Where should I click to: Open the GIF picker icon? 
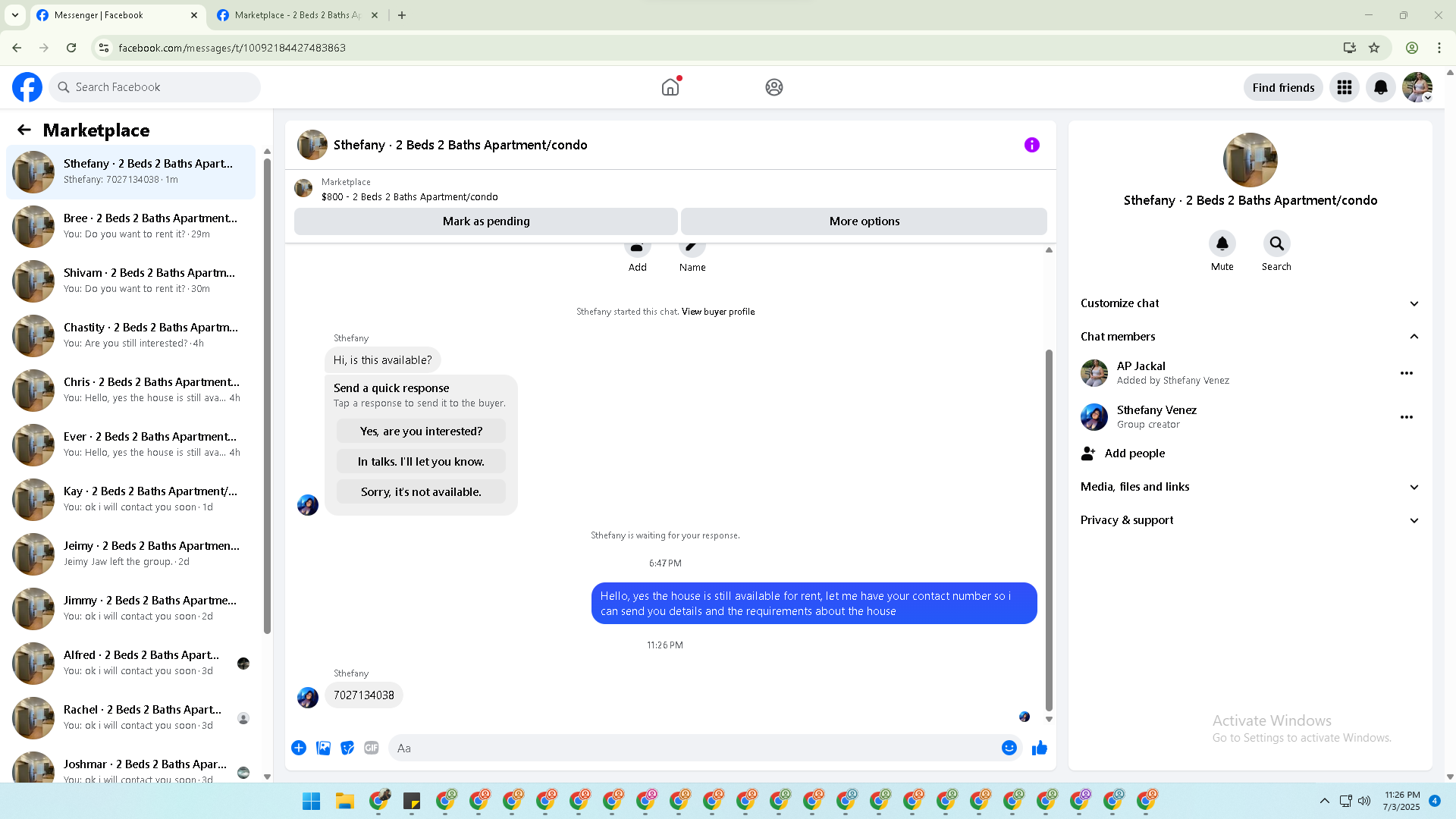tap(372, 748)
